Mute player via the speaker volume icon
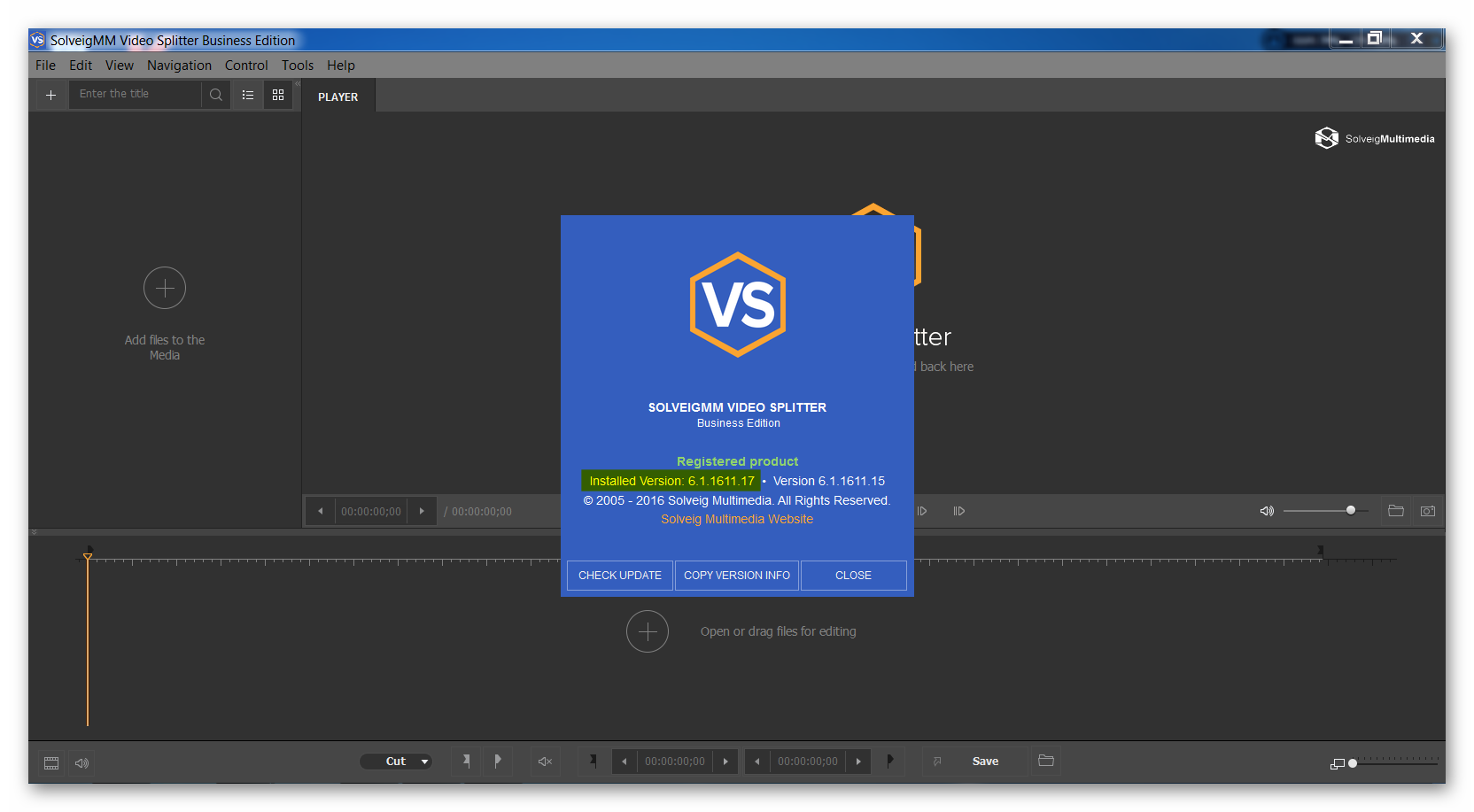Image resolution: width=1474 pixels, height=812 pixels. (1267, 511)
